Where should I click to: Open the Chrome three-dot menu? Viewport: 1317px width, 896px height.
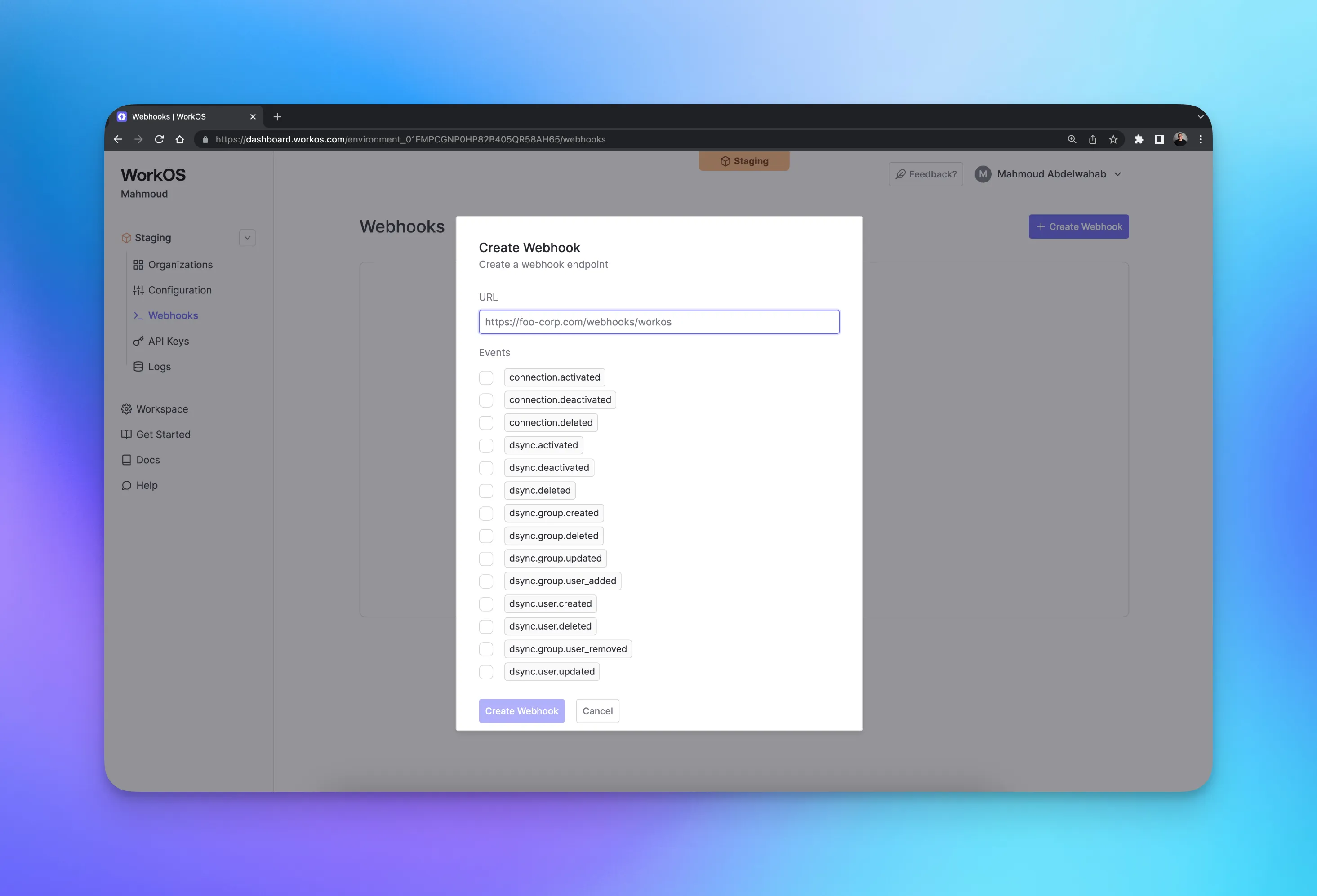(1201, 139)
